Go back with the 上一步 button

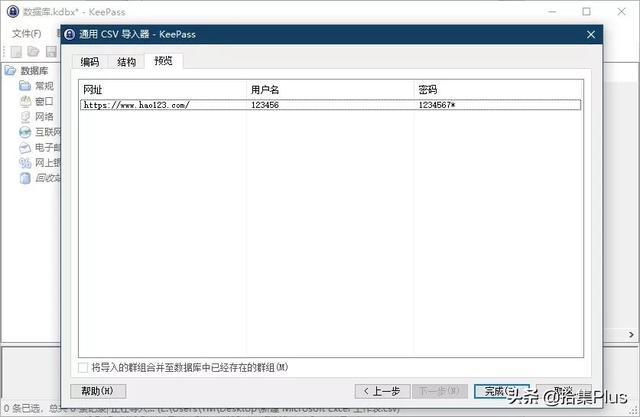tap(382, 391)
